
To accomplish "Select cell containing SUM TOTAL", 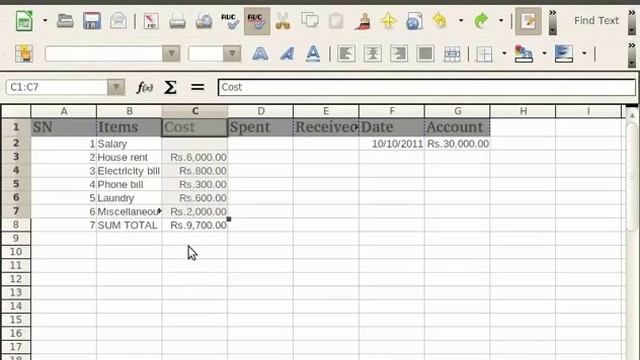I will click(x=129, y=225).
